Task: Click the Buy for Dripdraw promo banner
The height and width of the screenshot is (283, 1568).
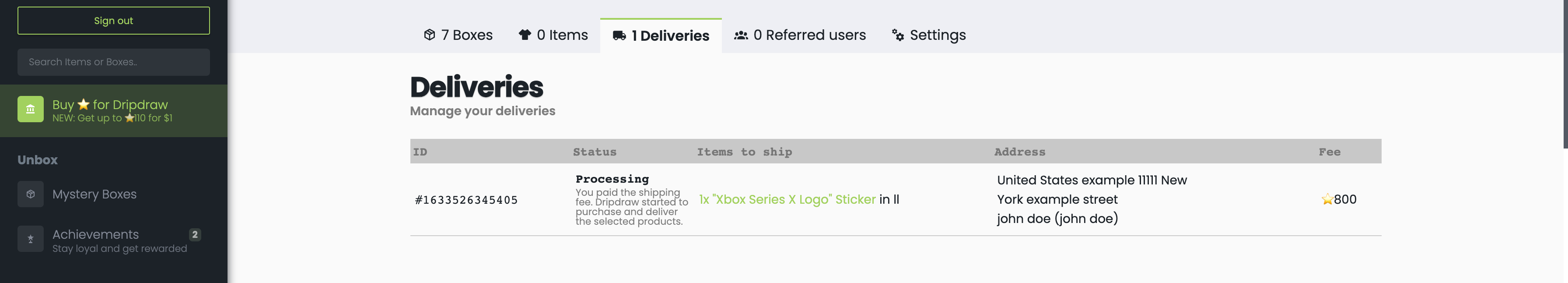Action: (x=113, y=110)
